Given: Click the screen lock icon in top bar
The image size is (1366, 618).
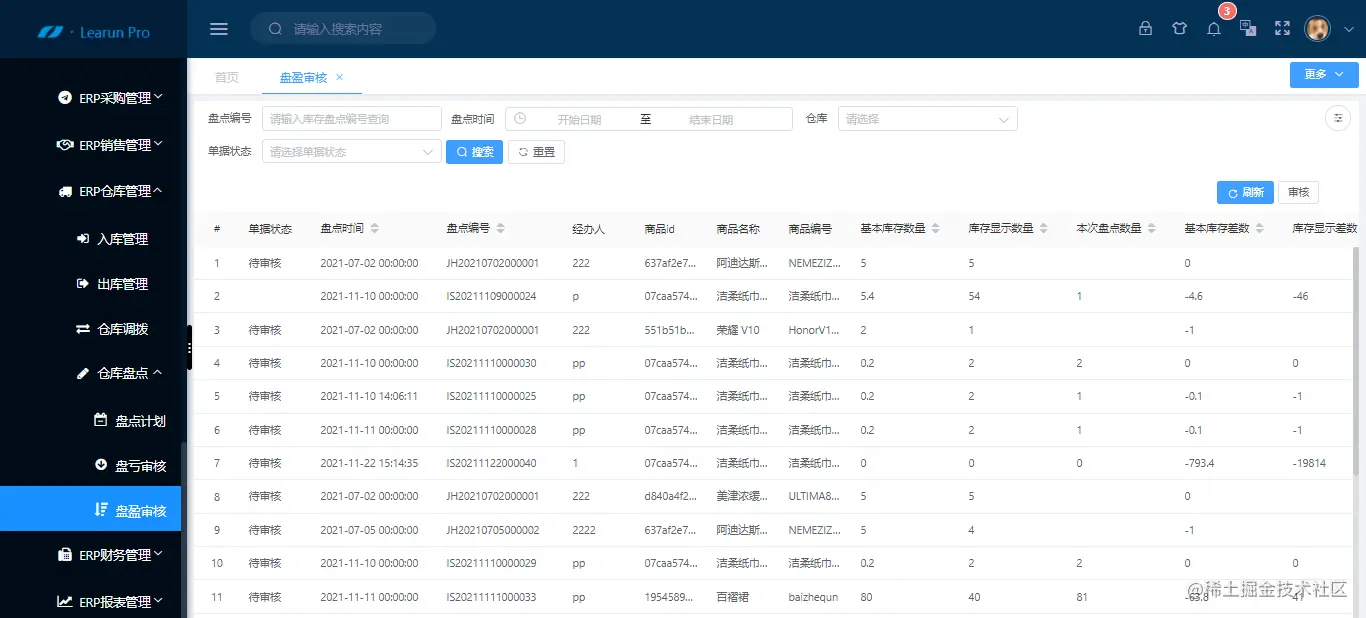Looking at the screenshot, I should point(1146,28).
